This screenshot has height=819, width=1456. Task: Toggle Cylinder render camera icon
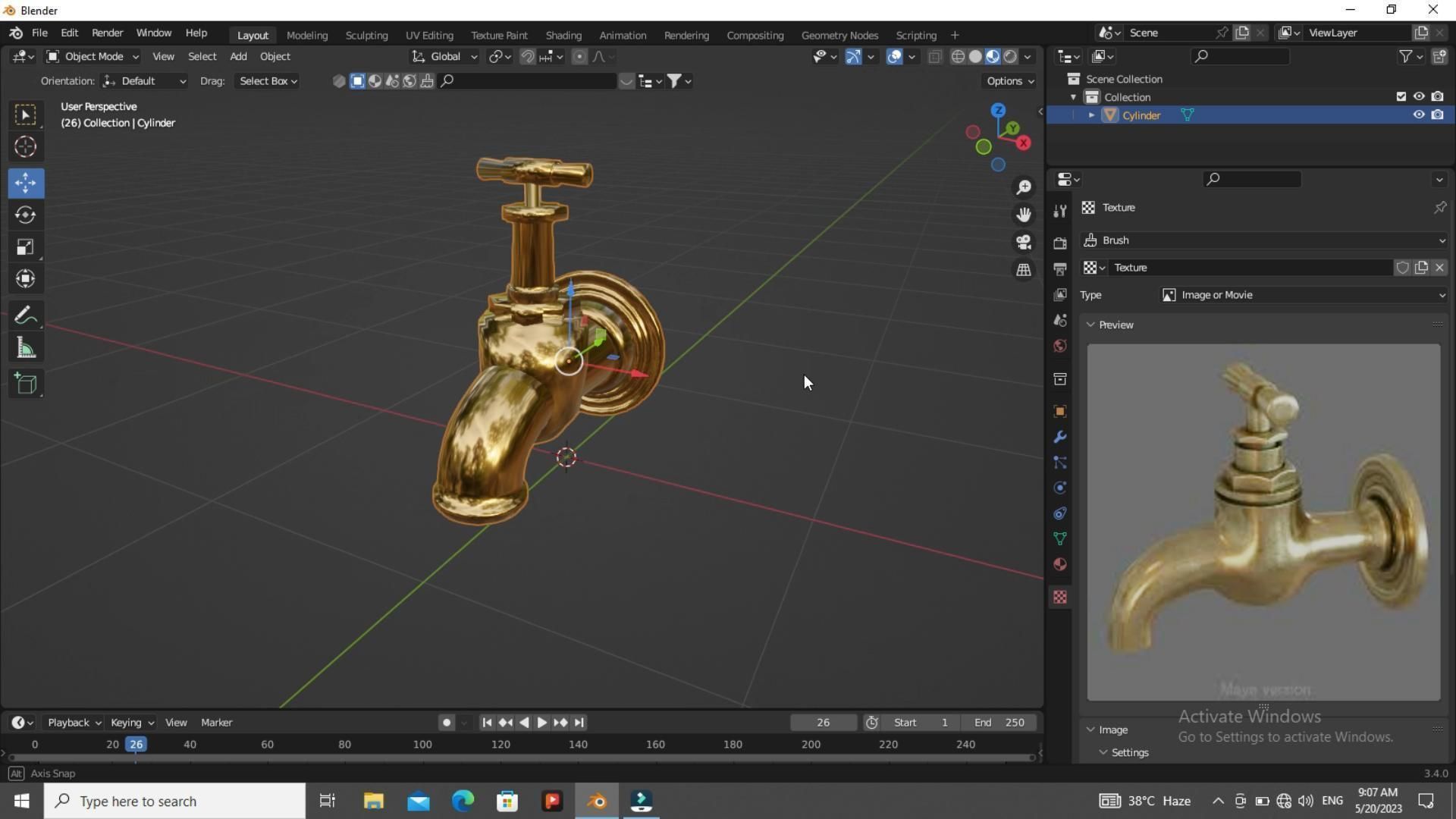[x=1437, y=115]
